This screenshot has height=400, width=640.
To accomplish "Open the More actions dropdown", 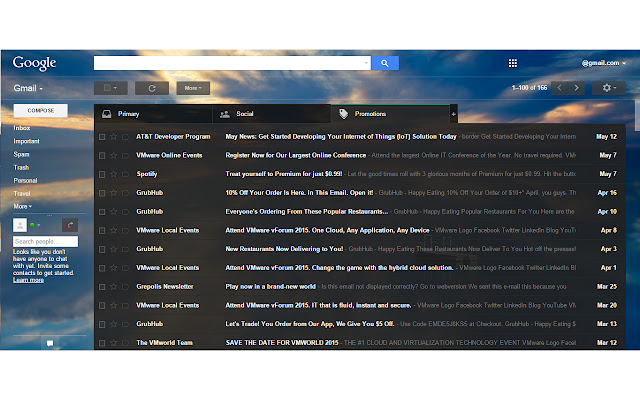I will click(193, 88).
